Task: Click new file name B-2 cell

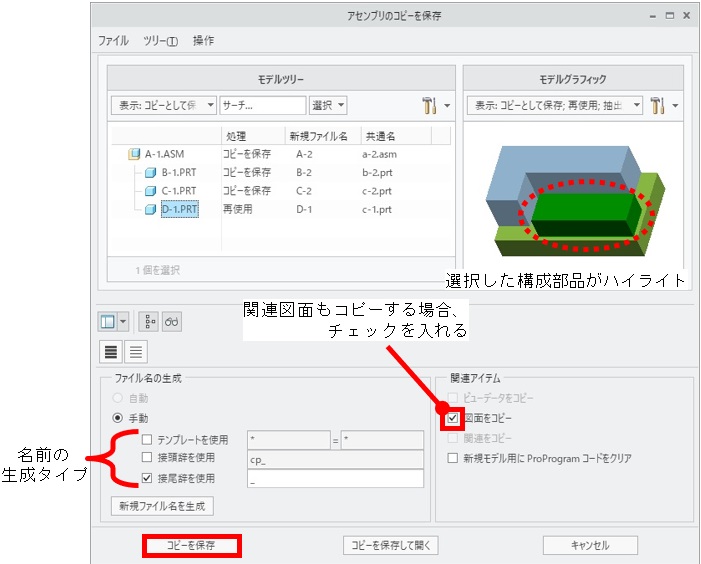Action: (304, 173)
